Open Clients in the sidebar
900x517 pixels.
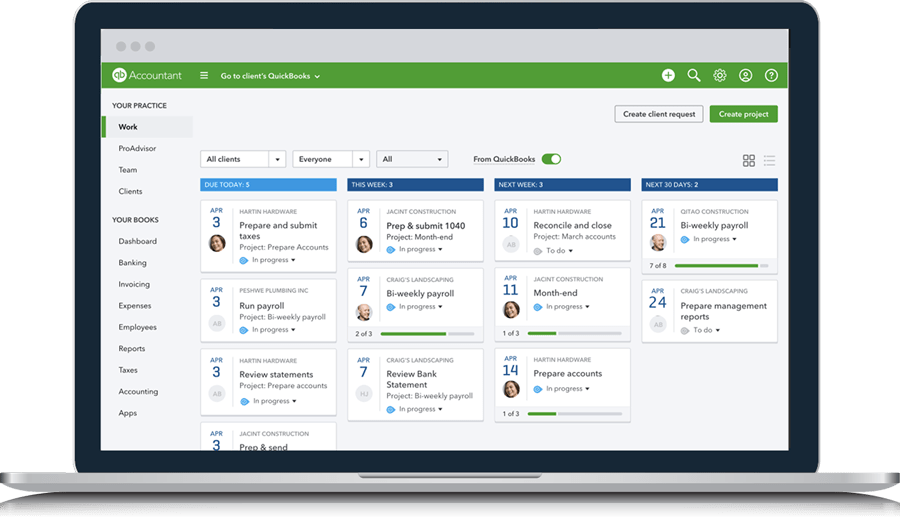point(130,191)
